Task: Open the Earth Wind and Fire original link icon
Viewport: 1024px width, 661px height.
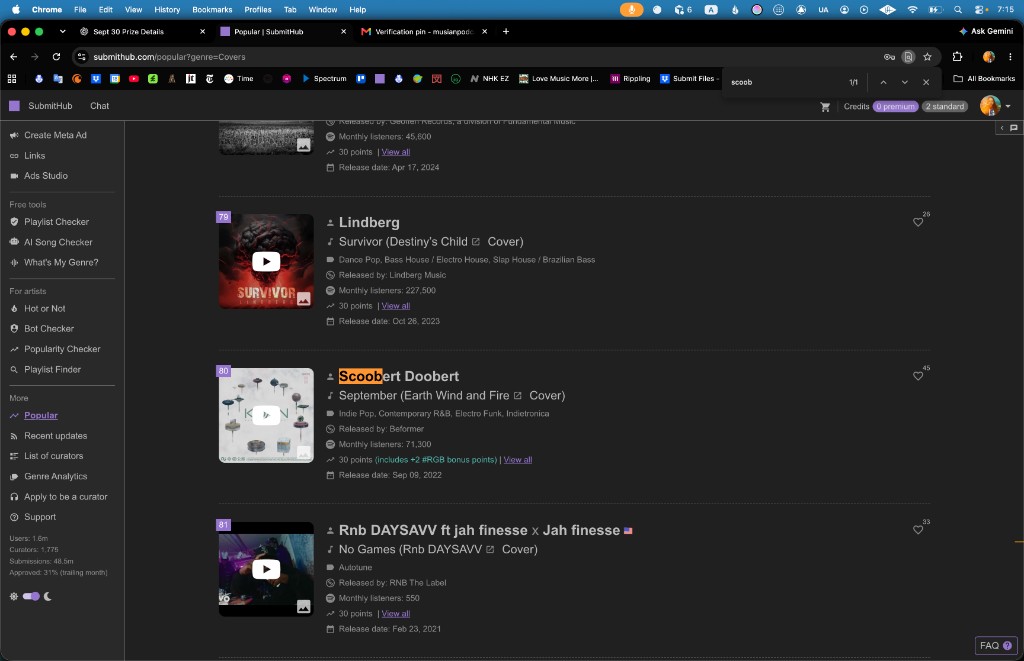Action: 517,396
